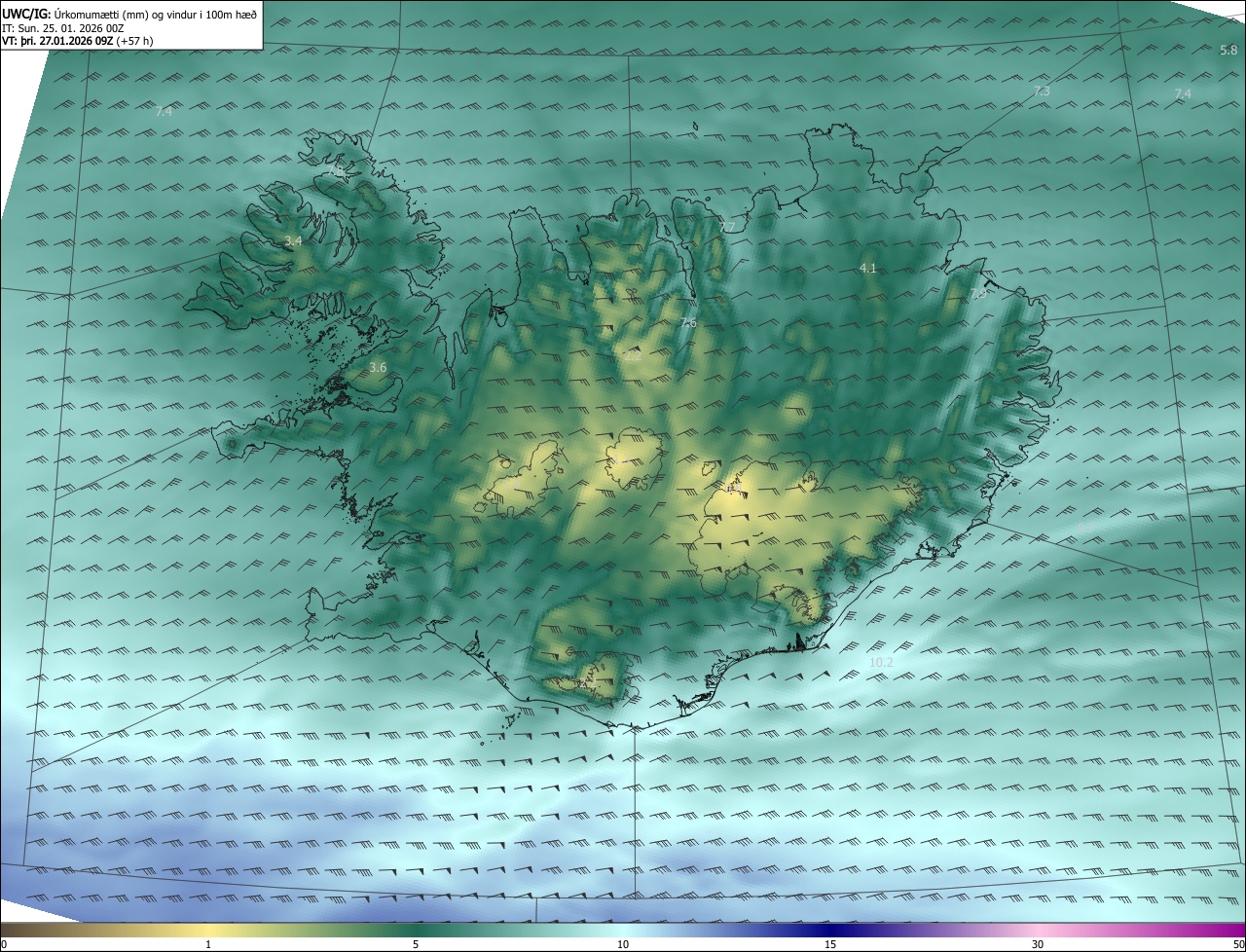
Task: Click the 15 tick on the colour scale
Action: pyautogui.click(x=830, y=945)
